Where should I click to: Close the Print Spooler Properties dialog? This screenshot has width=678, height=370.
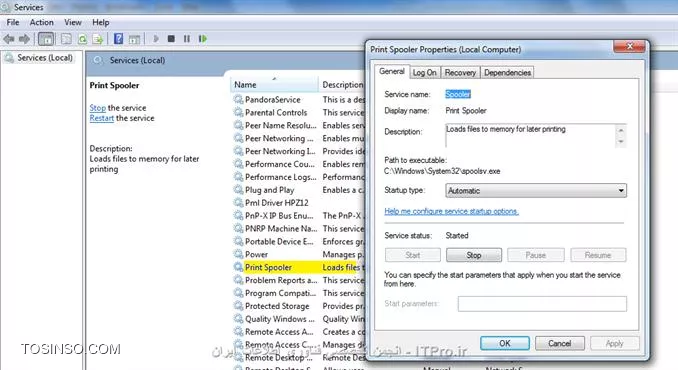[630, 46]
